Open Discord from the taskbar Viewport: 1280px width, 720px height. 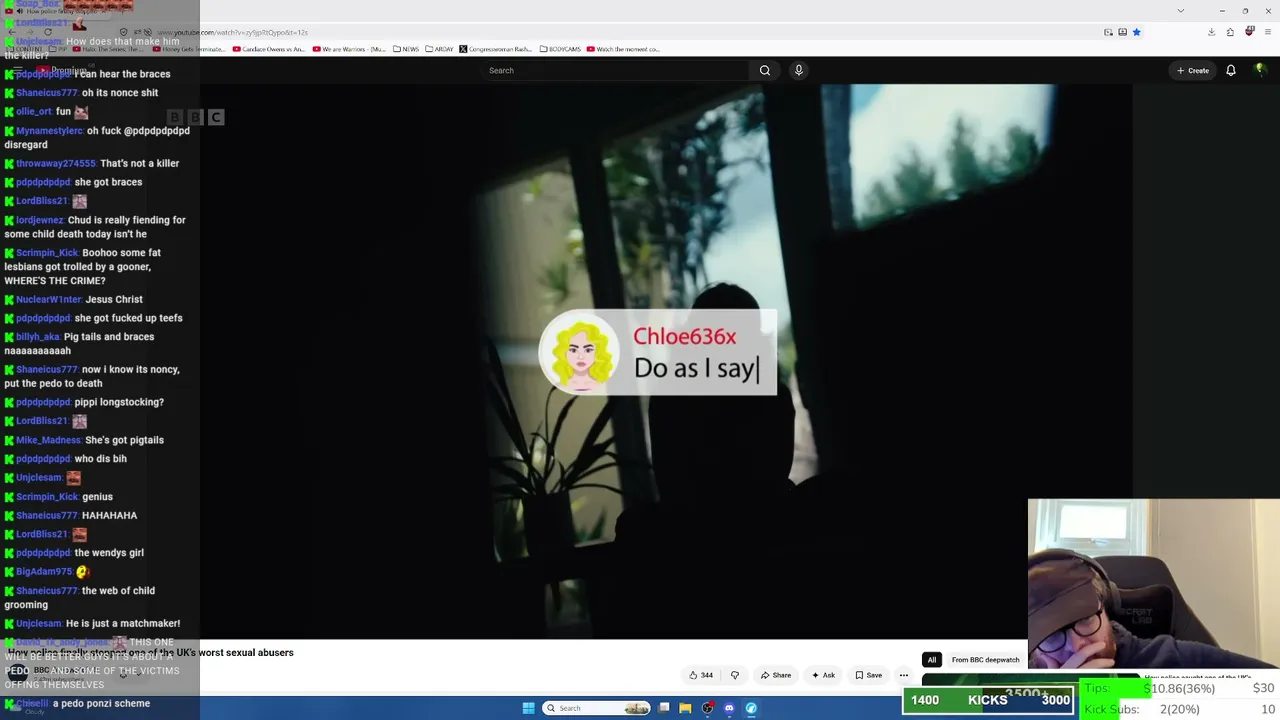[x=729, y=708]
